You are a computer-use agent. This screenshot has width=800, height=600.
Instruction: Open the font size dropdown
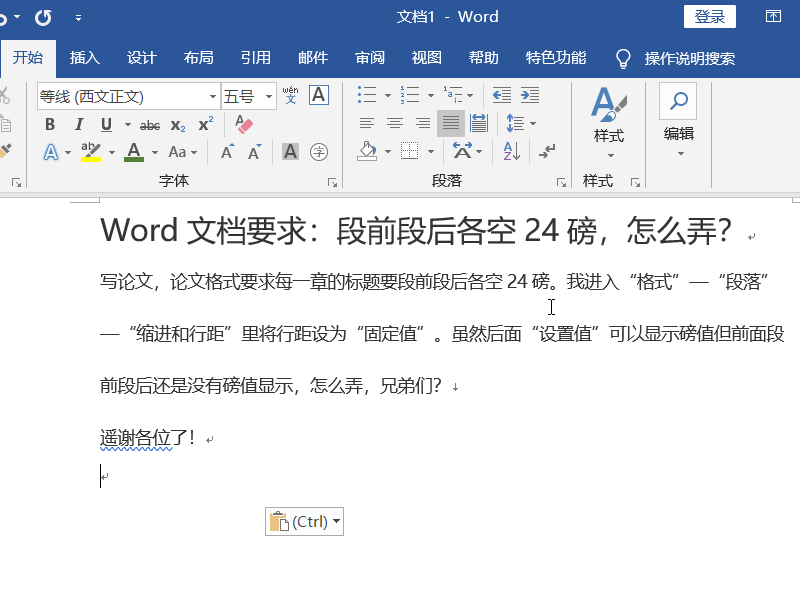(269, 97)
